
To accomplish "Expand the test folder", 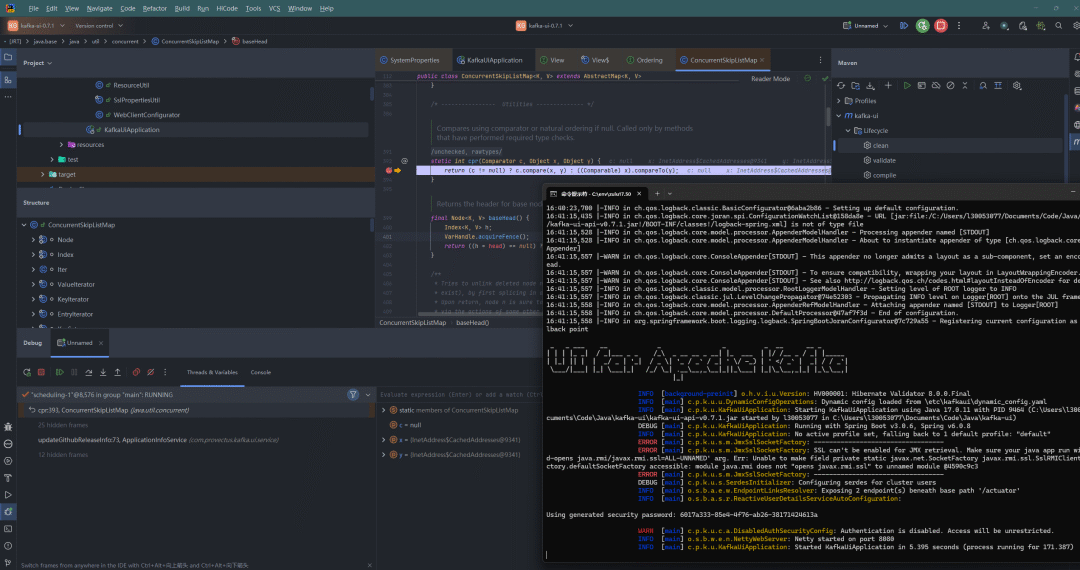I will [x=52, y=160].
